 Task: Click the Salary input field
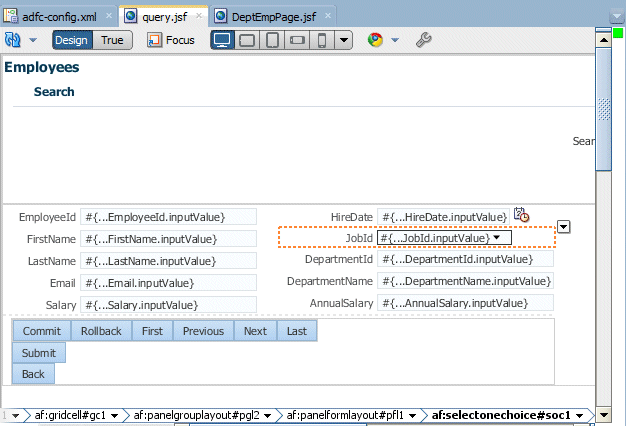168,305
